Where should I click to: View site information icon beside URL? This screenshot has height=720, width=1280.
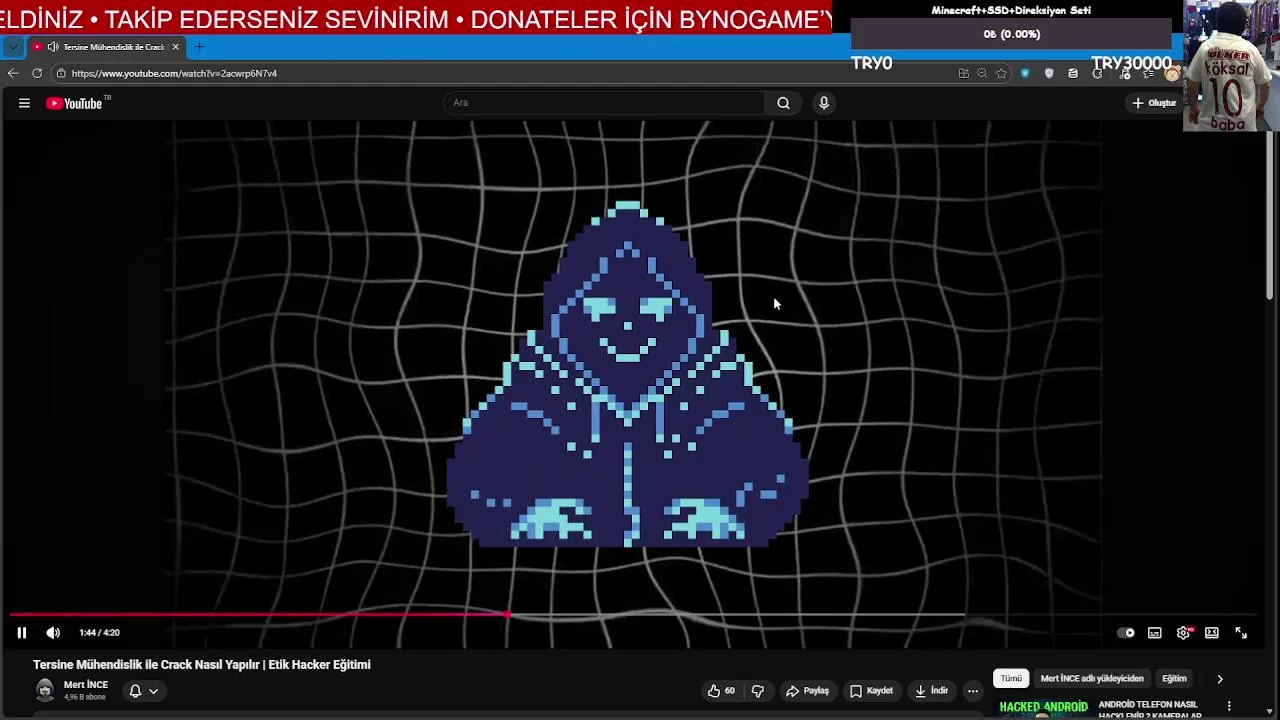coord(61,73)
